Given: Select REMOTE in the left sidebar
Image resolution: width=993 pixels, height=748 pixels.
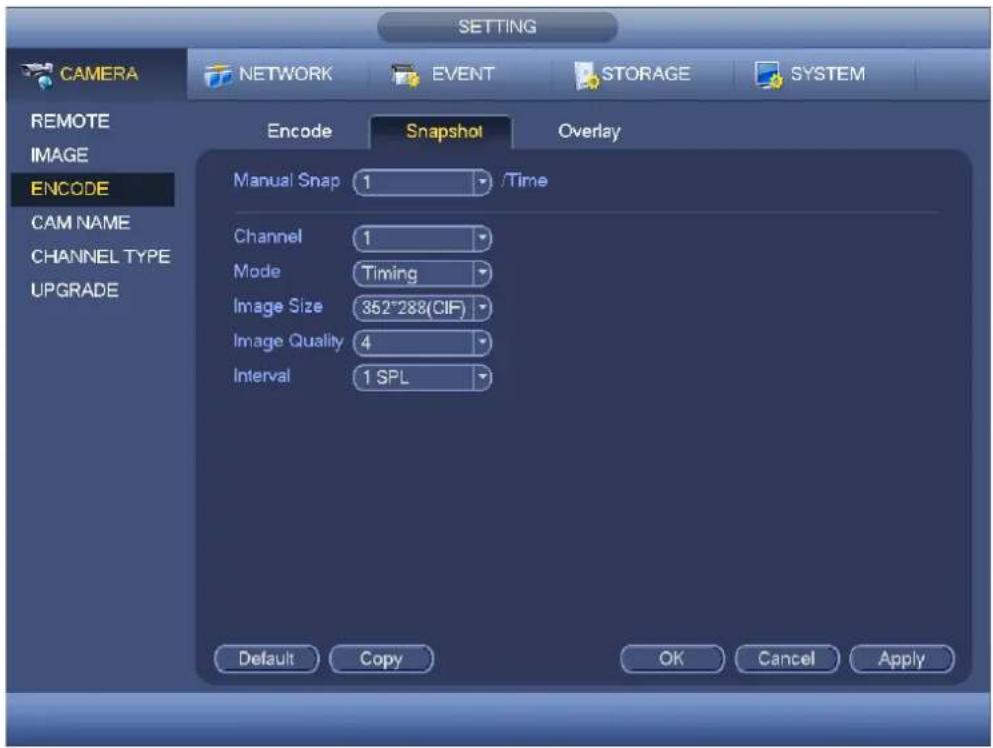Looking at the screenshot, I should click(x=70, y=121).
